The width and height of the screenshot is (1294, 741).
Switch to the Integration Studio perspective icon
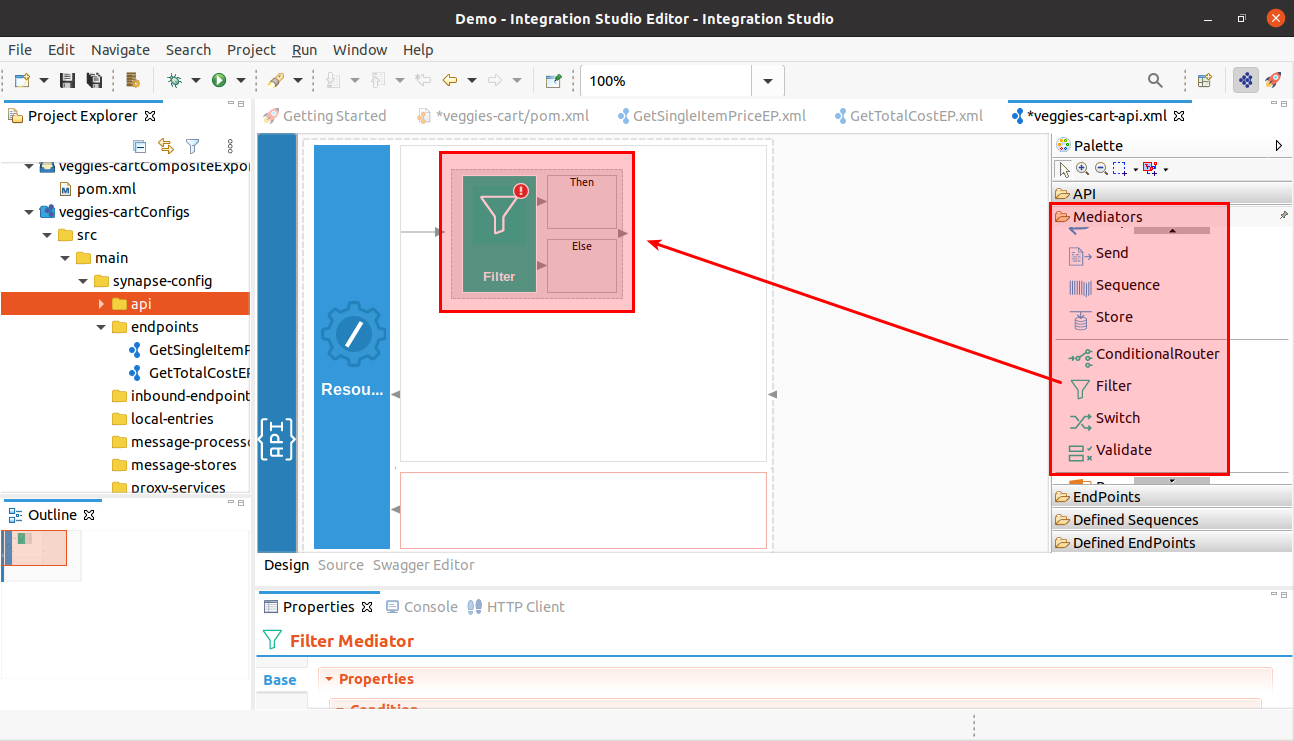(1246, 80)
